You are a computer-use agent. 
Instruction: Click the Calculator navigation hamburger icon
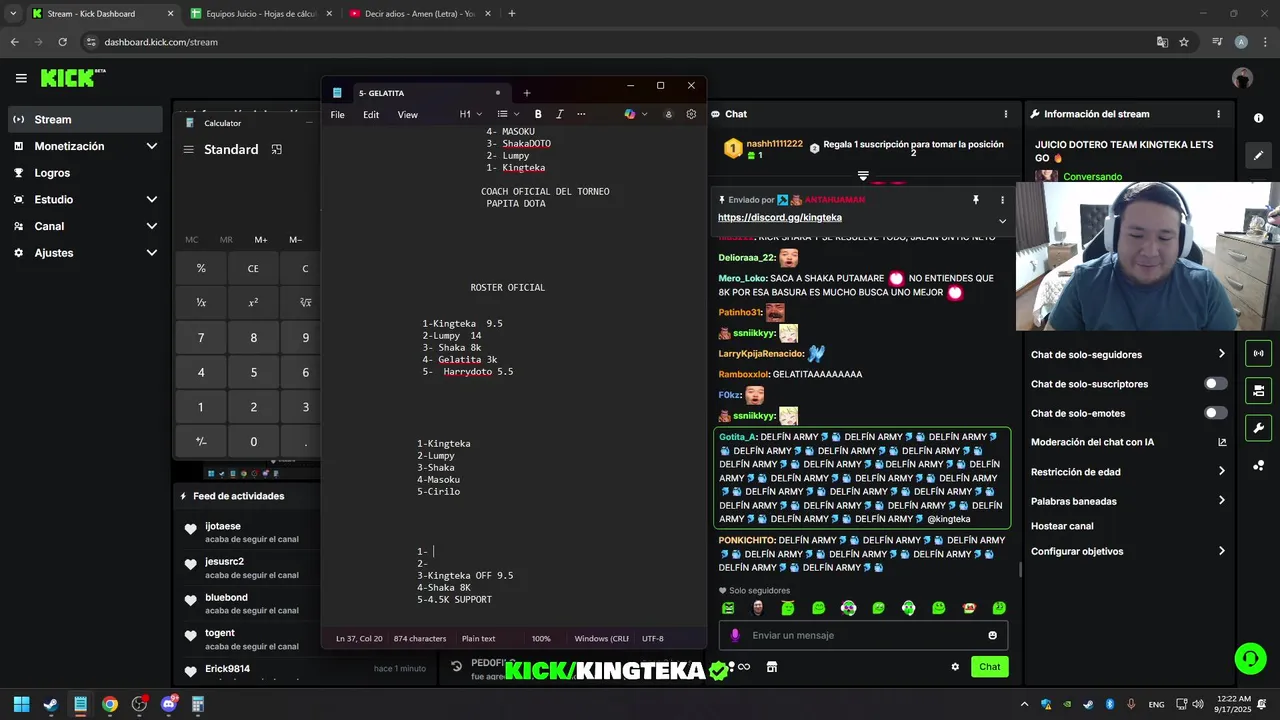tap(188, 149)
